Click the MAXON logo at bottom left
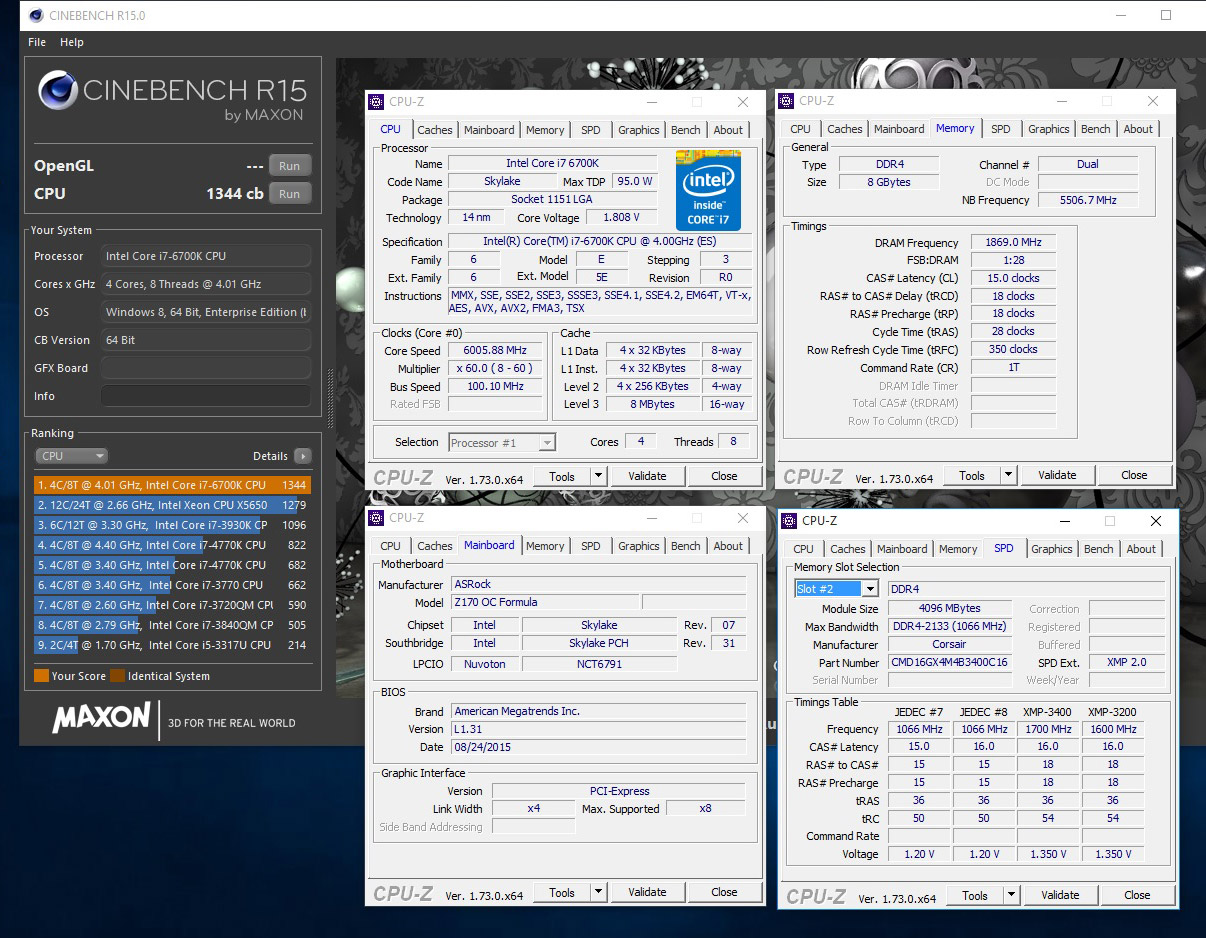This screenshot has width=1206, height=938. click(101, 718)
